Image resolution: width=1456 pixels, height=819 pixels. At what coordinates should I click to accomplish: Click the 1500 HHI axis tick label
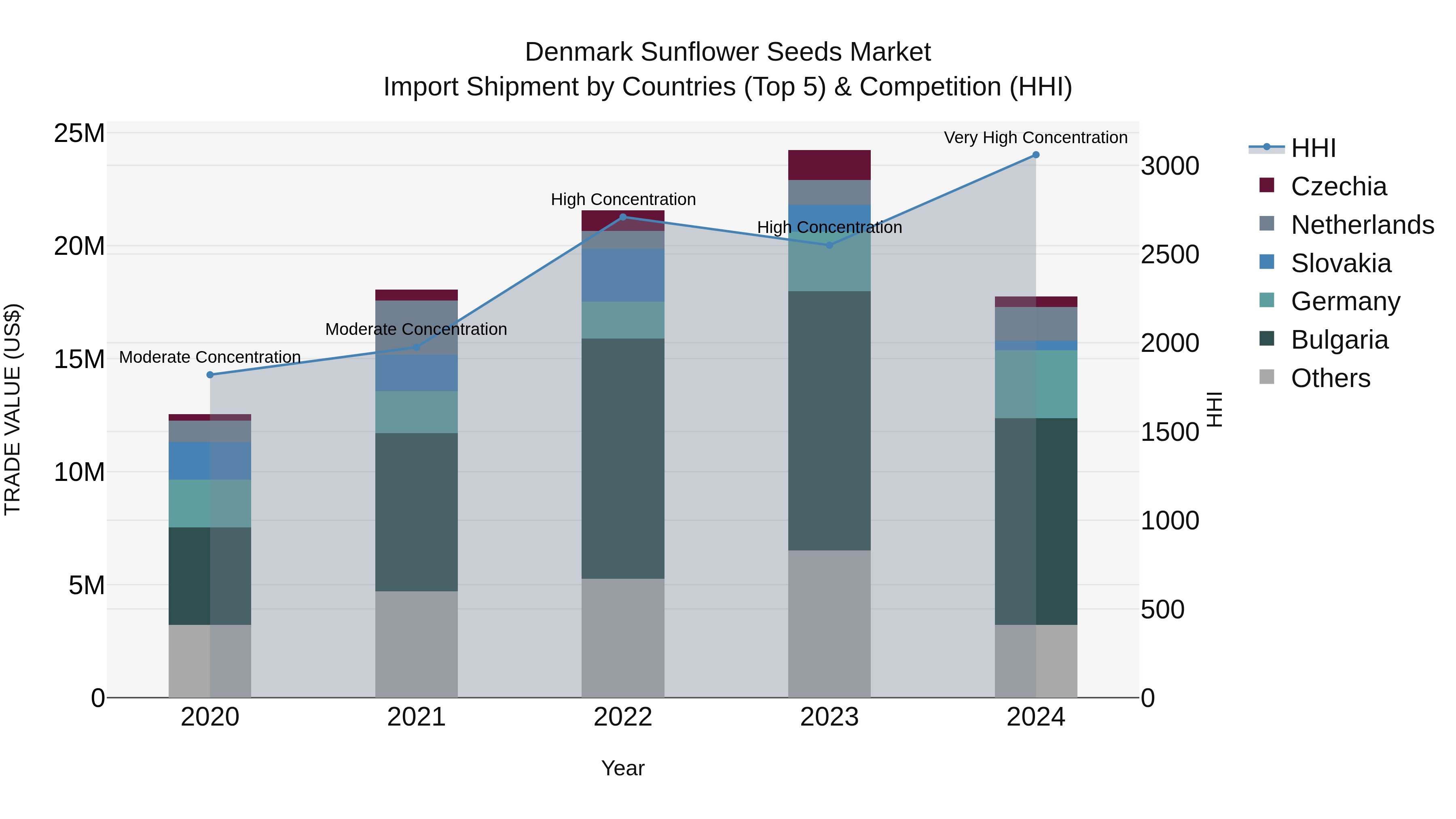(1170, 432)
